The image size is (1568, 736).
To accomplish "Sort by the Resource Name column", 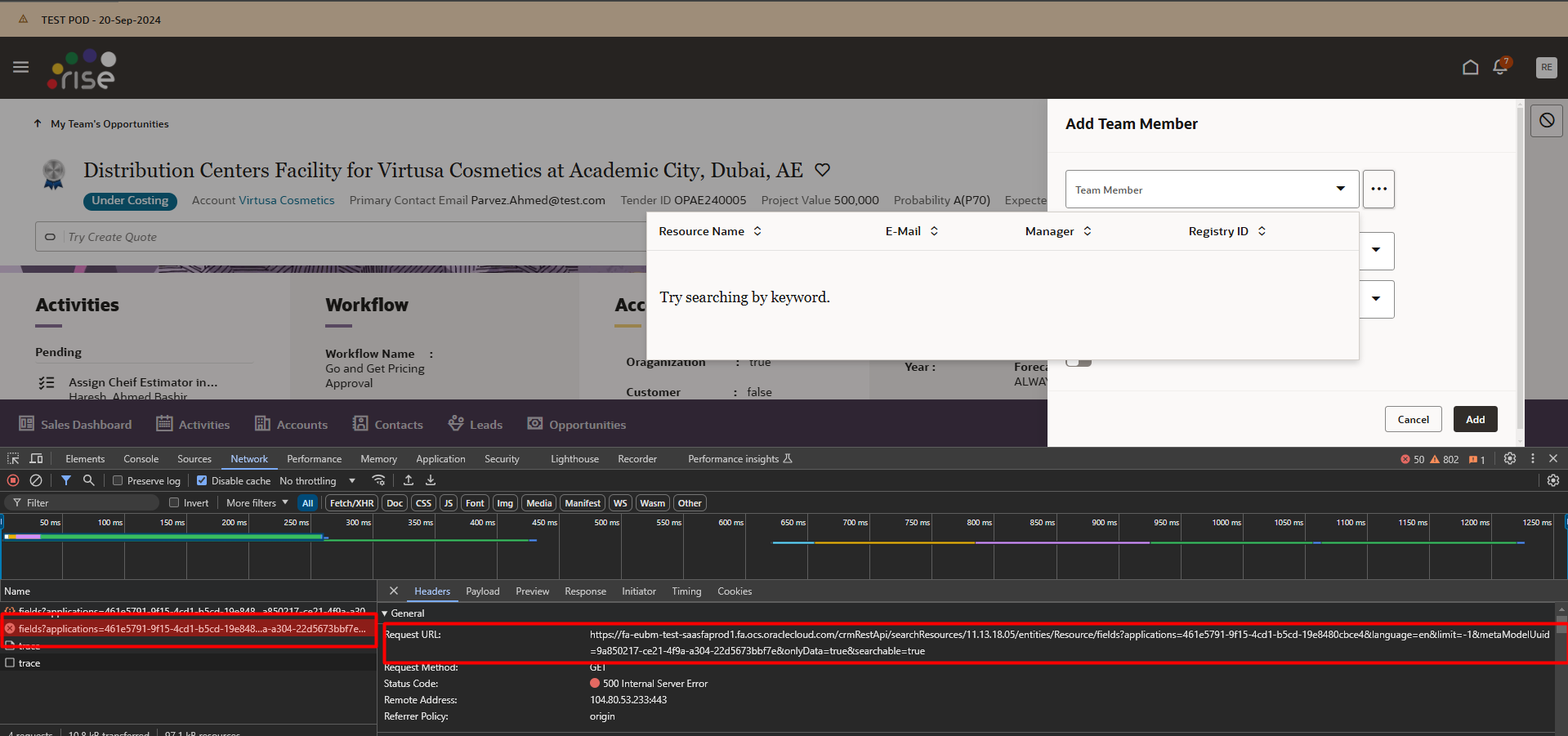I will pyautogui.click(x=710, y=231).
